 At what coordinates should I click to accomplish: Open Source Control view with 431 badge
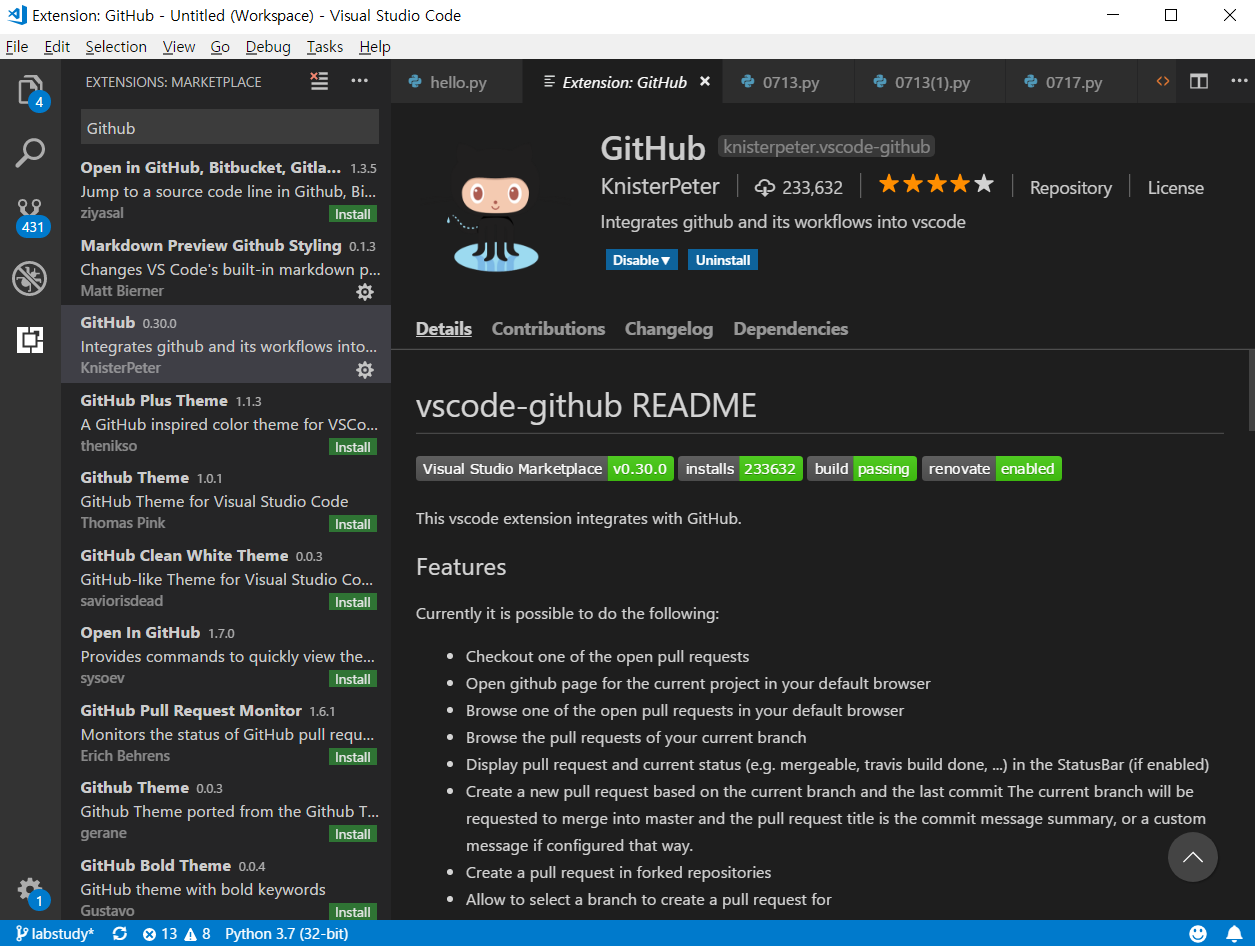30,216
